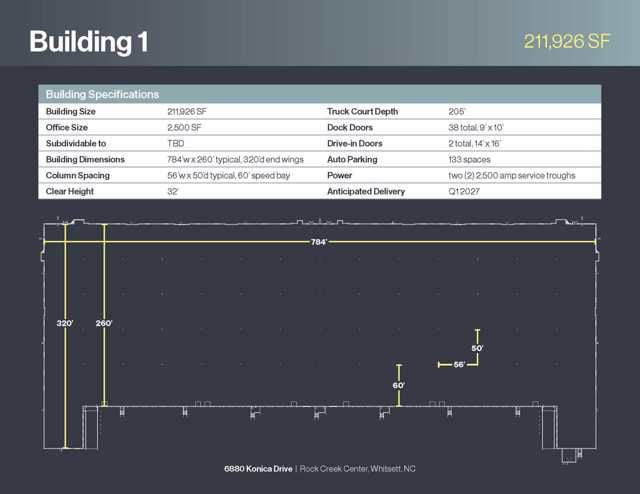Select the Truck Court Depth value 205'
The image size is (640, 494).
(458, 111)
